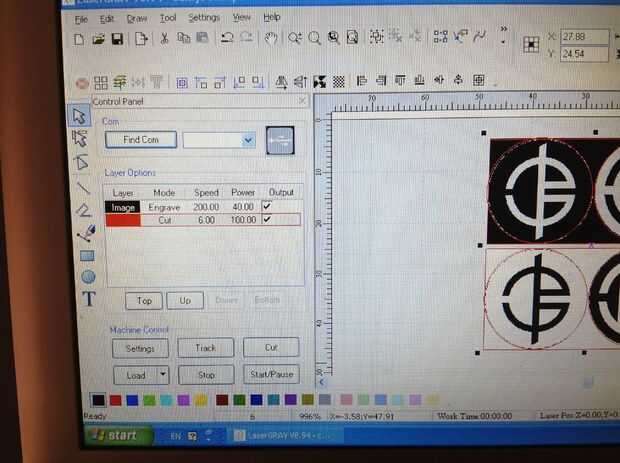Click the Y coordinate field showing 24.54
Viewport: 620px width, 463px height.
[584, 54]
